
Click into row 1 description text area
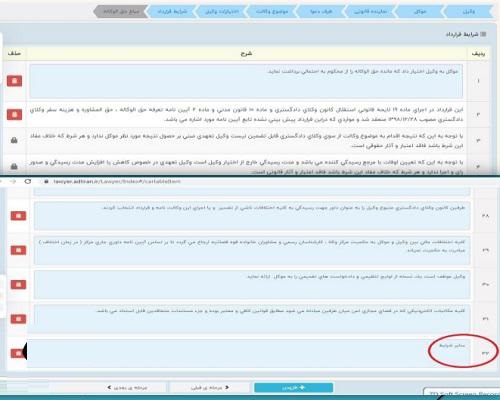(246, 81)
